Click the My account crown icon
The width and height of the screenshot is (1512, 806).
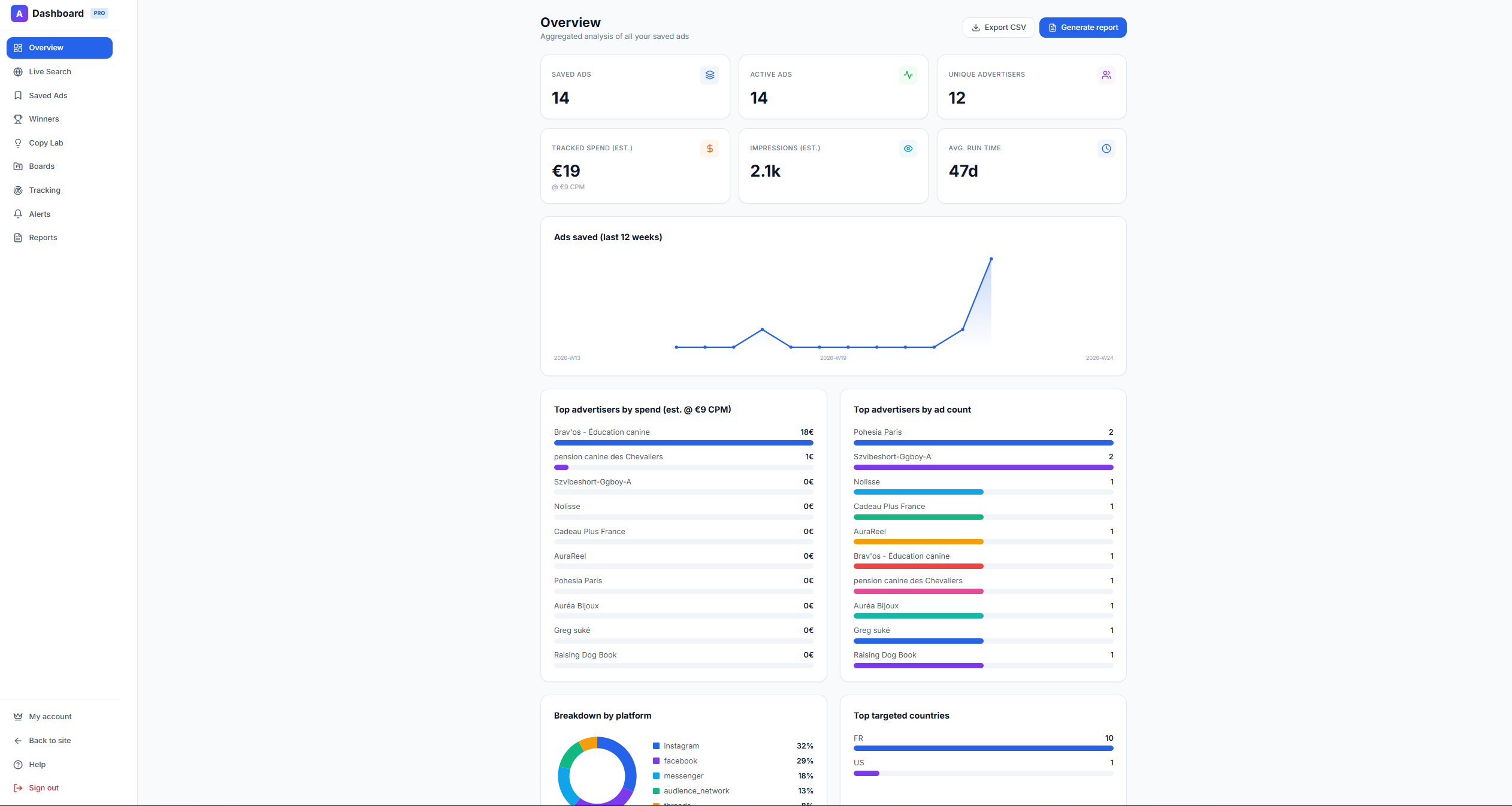[18, 717]
